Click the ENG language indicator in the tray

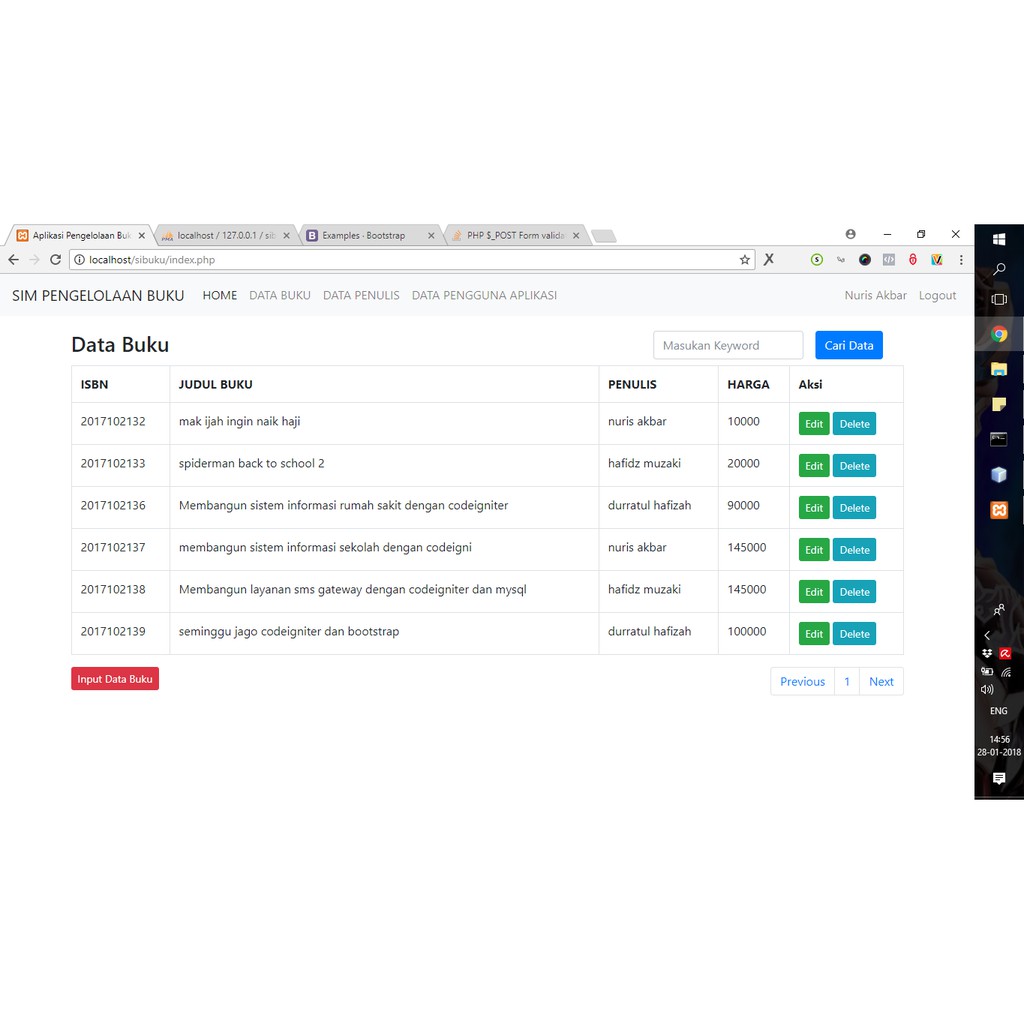[x=999, y=711]
